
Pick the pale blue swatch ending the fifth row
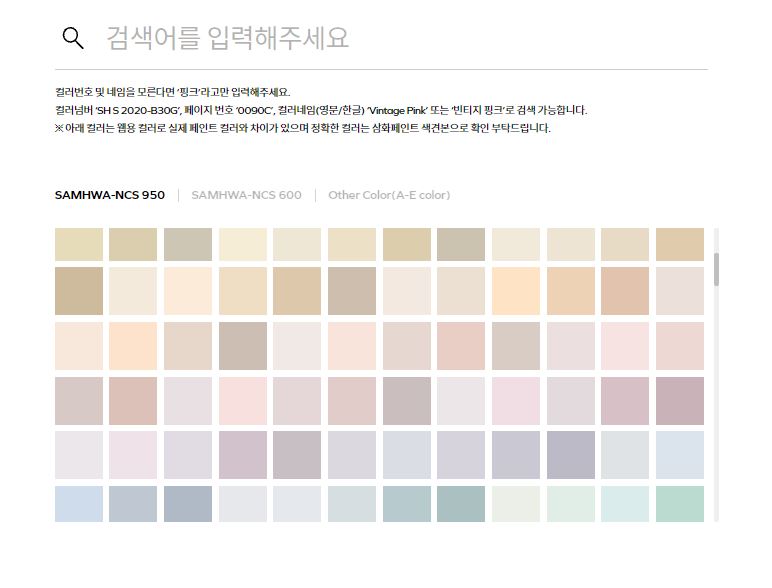680,455
